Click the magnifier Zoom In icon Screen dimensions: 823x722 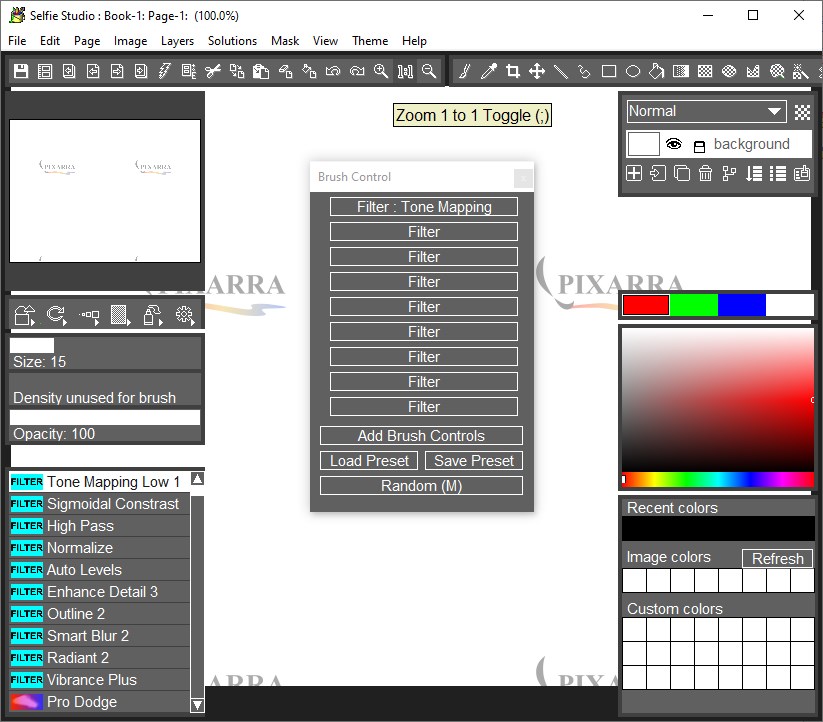(x=381, y=71)
